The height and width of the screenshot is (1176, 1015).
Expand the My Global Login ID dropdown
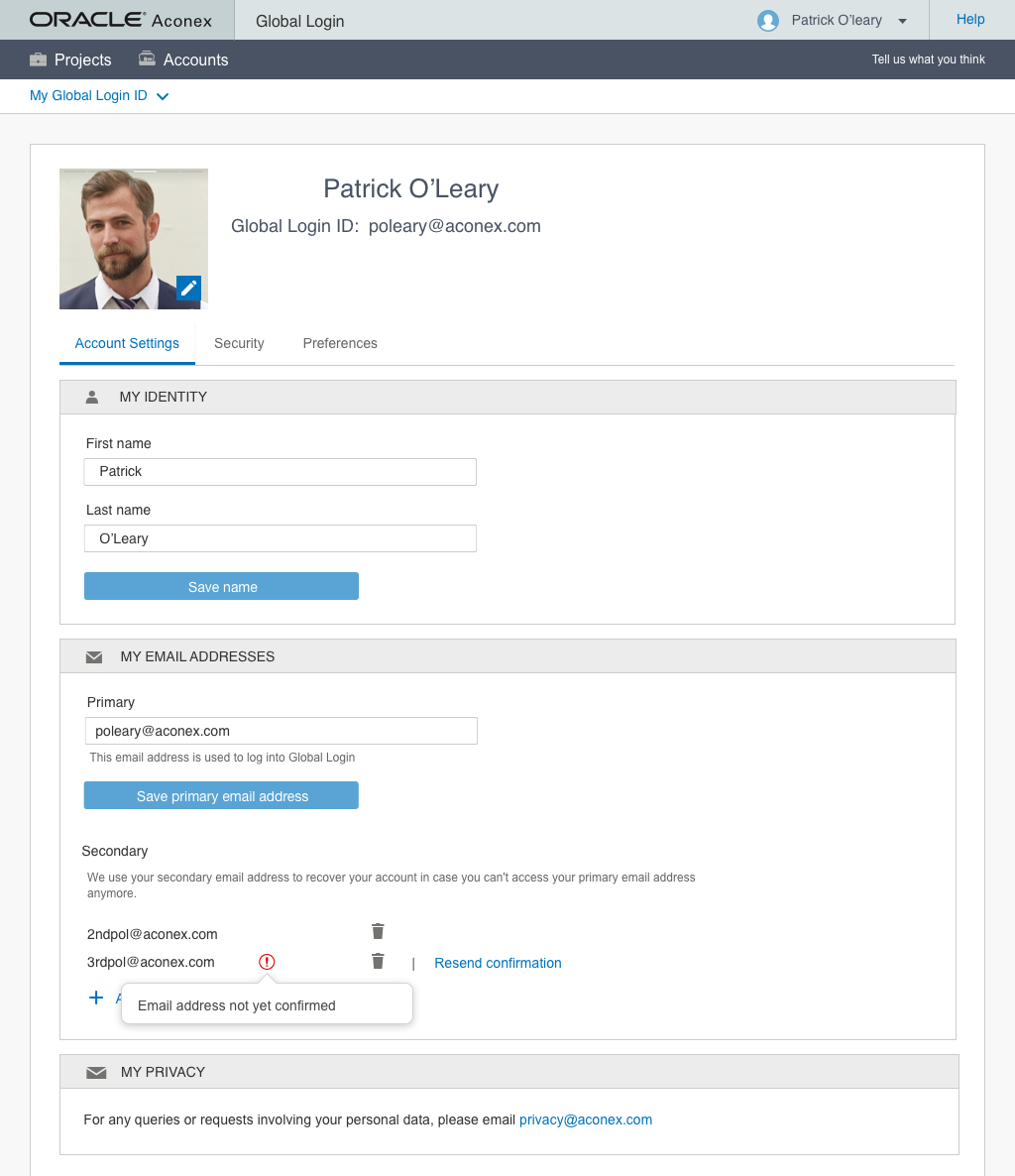click(163, 96)
